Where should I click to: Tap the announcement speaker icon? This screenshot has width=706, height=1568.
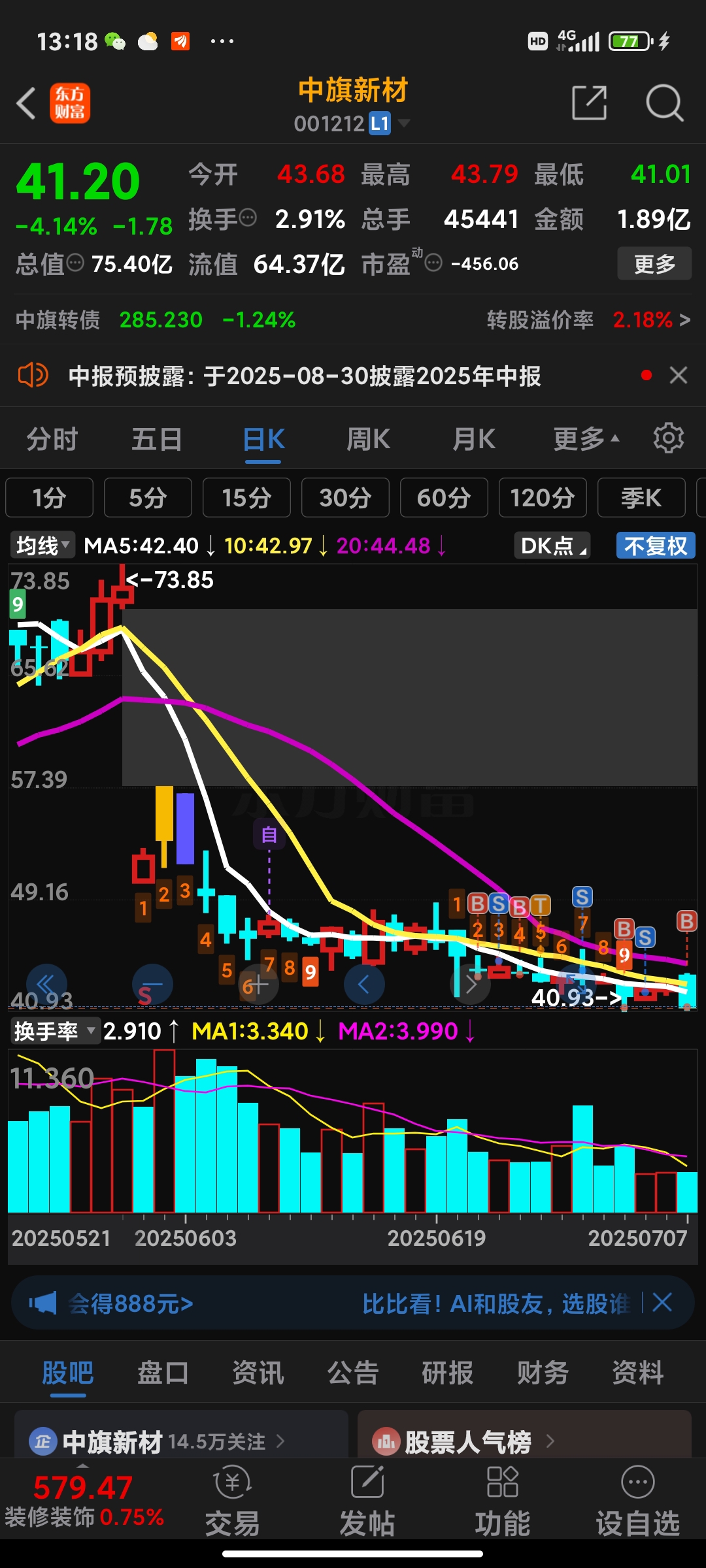[x=33, y=376]
